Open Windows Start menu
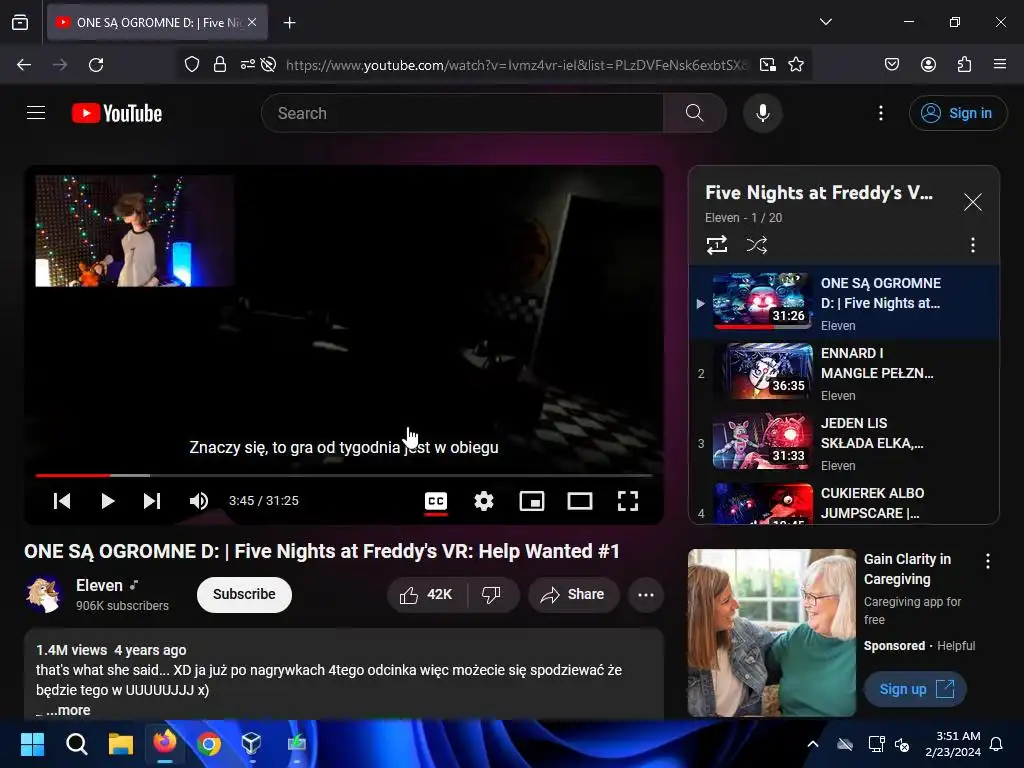1024x768 pixels. click(x=32, y=744)
